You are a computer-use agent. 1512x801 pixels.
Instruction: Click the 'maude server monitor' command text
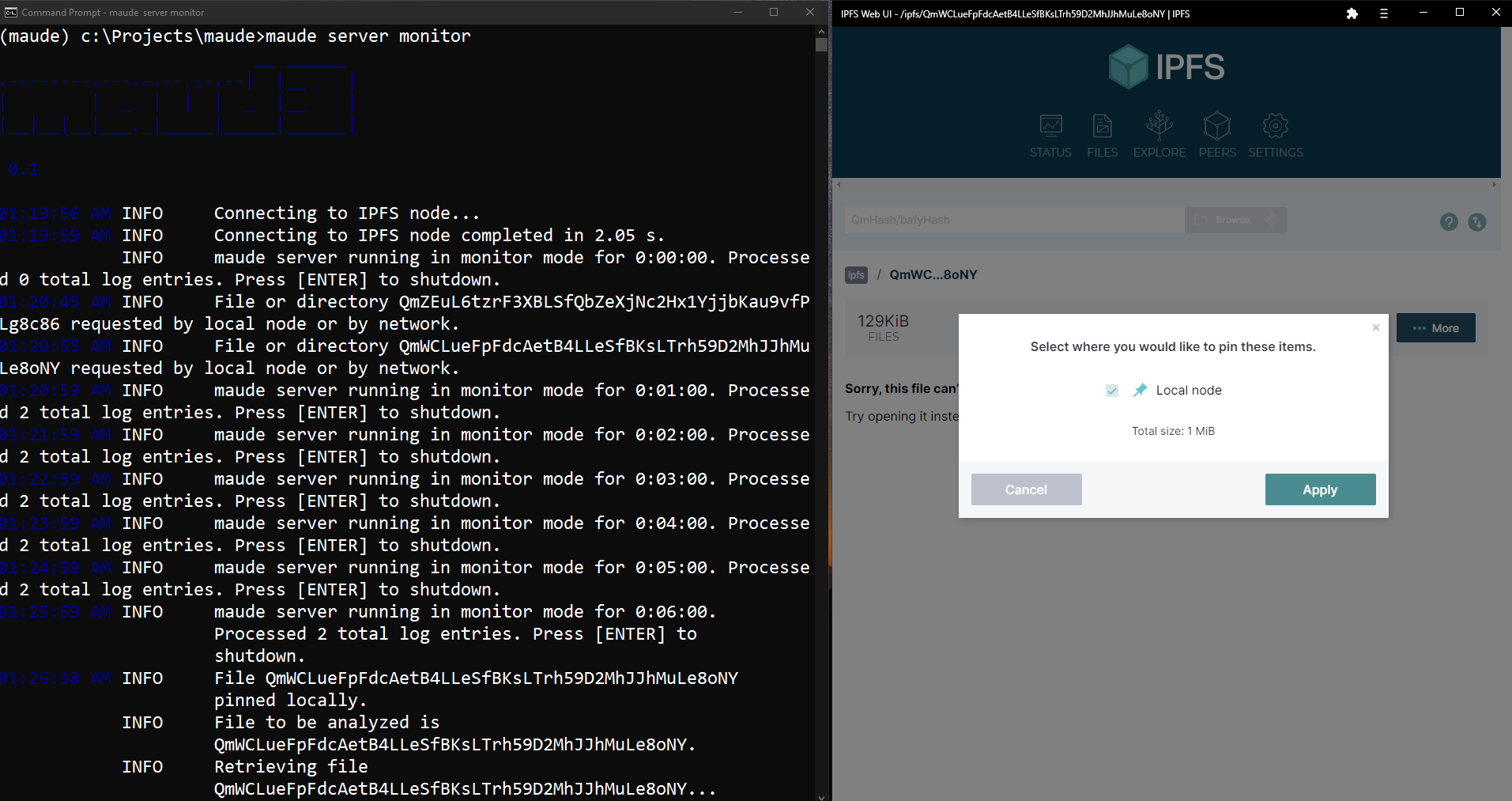368,36
